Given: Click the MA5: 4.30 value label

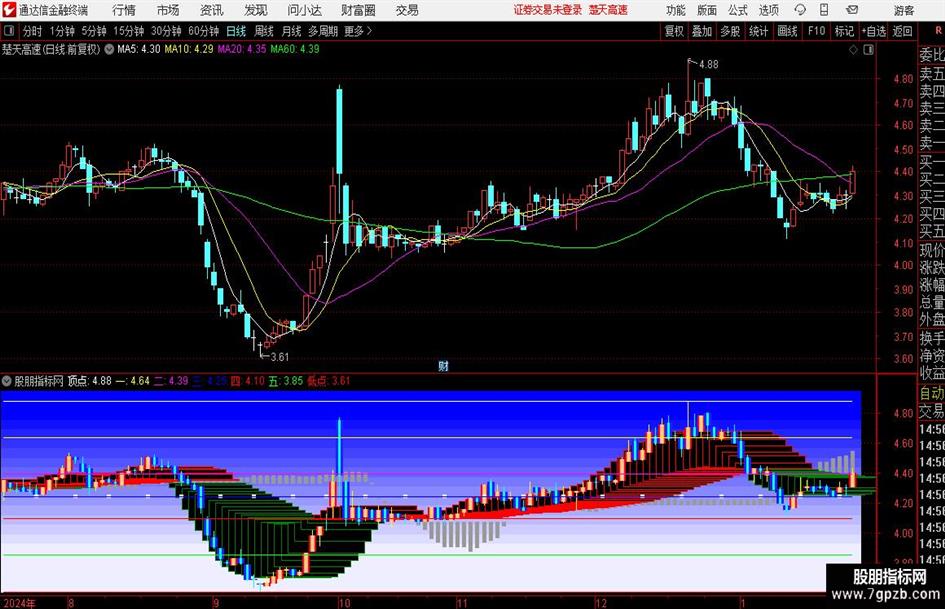Looking at the screenshot, I should [139, 49].
